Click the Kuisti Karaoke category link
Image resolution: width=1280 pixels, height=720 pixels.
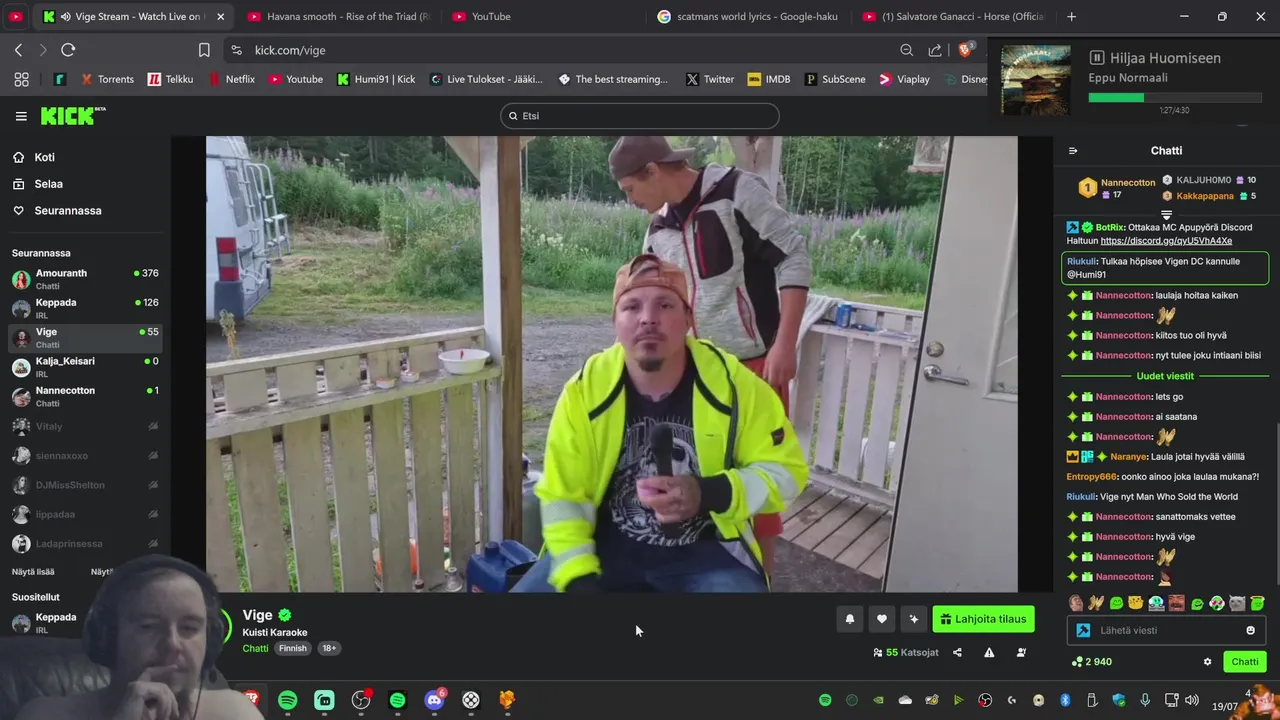pyautogui.click(x=275, y=632)
